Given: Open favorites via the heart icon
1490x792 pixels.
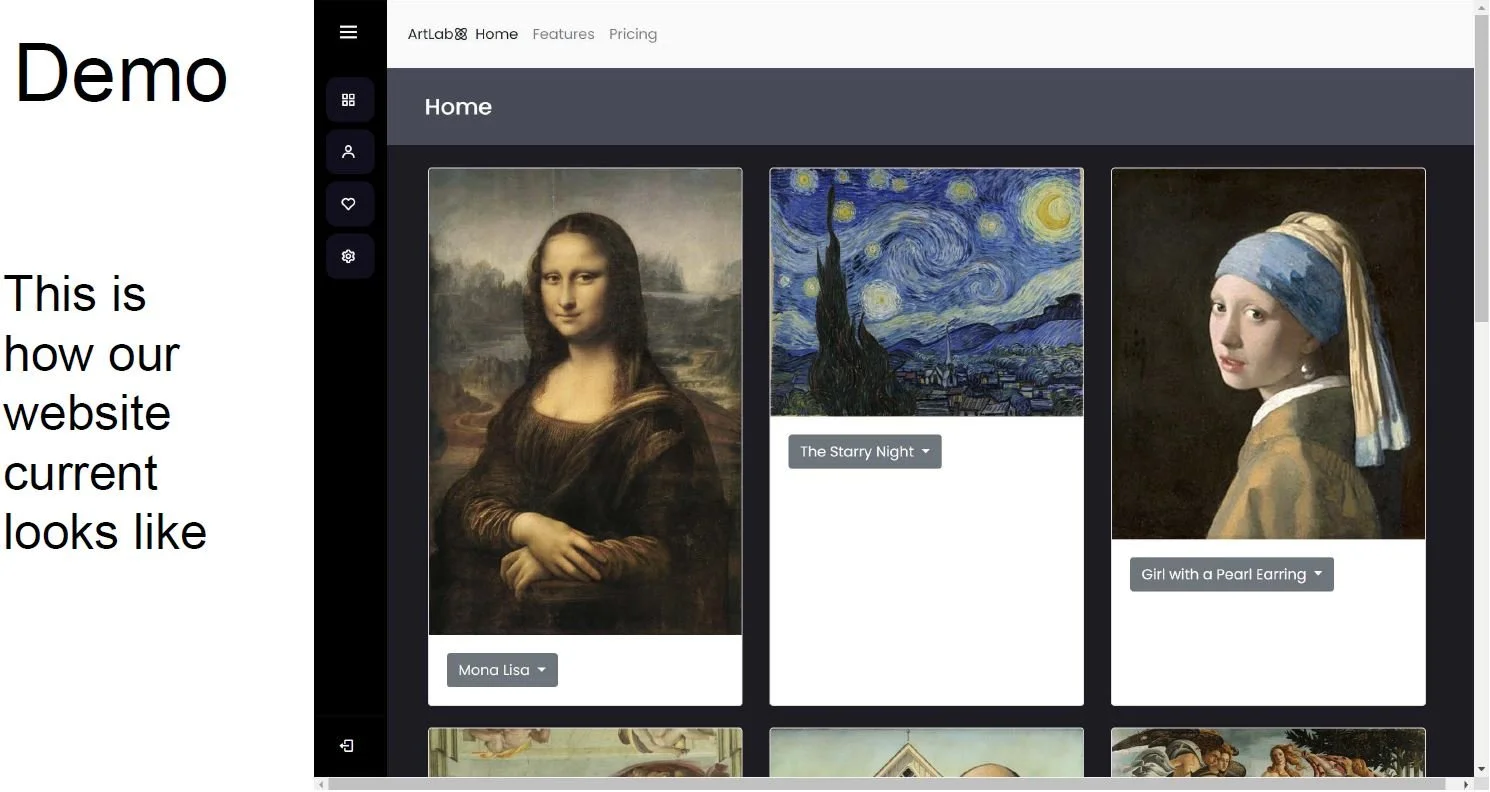Looking at the screenshot, I should click(x=349, y=204).
